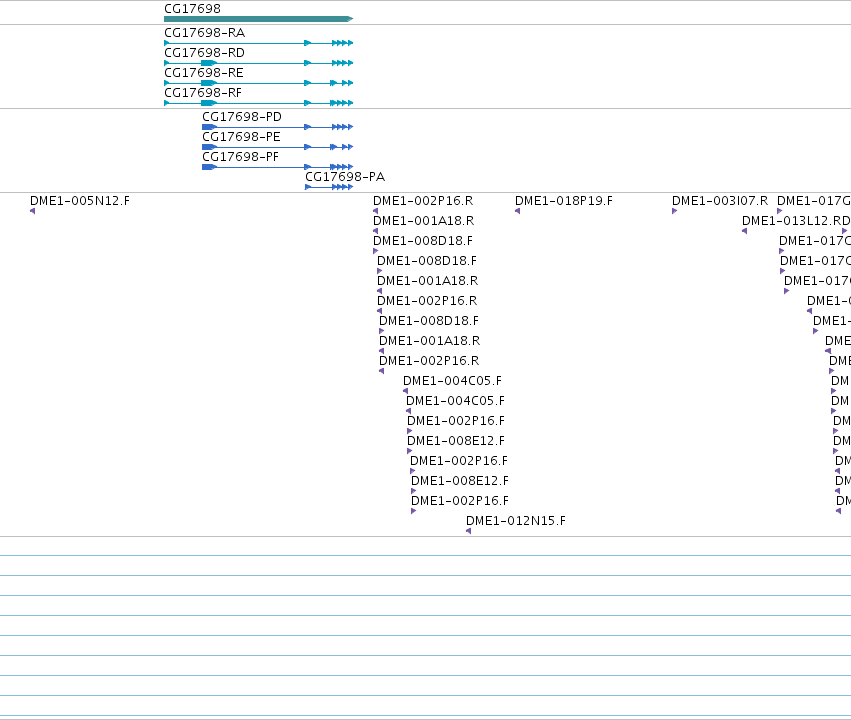Open the CG17698-RE transcript label
This screenshot has width=851, height=720.
tap(204, 73)
